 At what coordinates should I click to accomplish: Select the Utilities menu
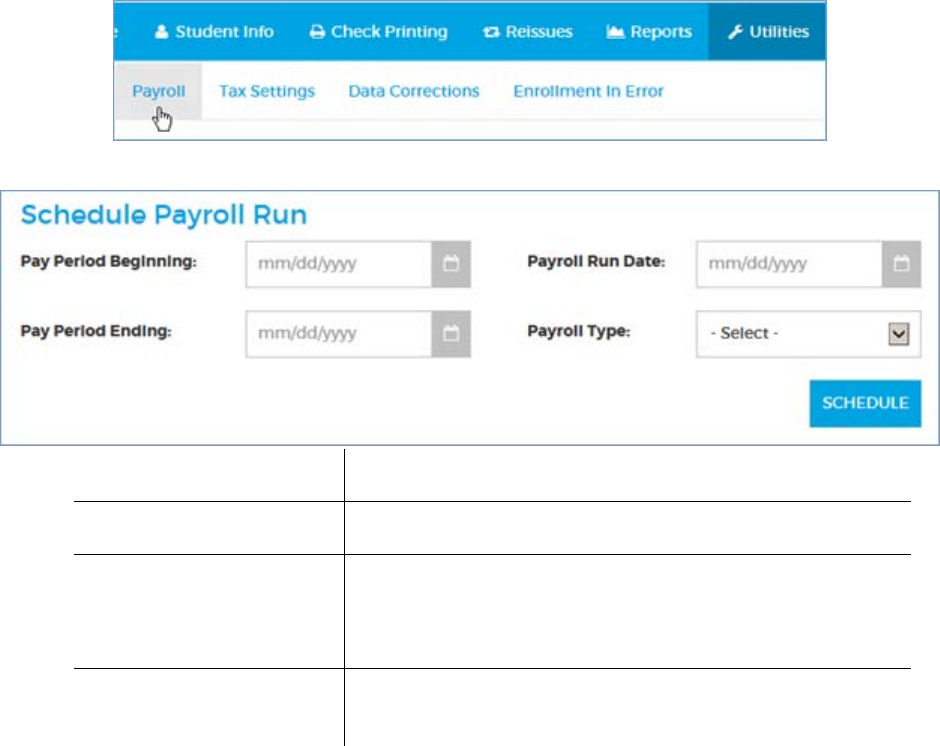coord(767,32)
